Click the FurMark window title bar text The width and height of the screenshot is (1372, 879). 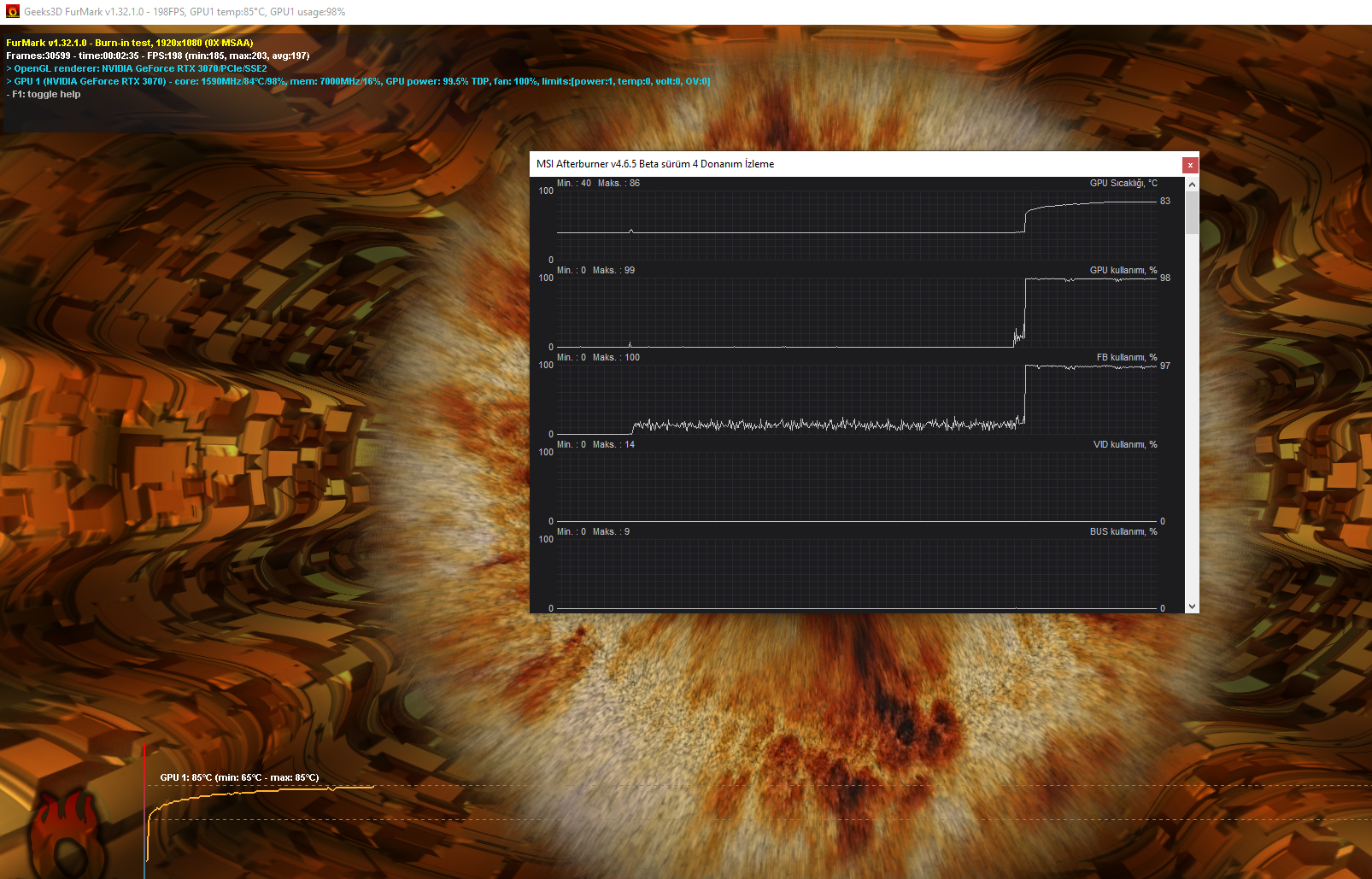pyautogui.click(x=185, y=12)
